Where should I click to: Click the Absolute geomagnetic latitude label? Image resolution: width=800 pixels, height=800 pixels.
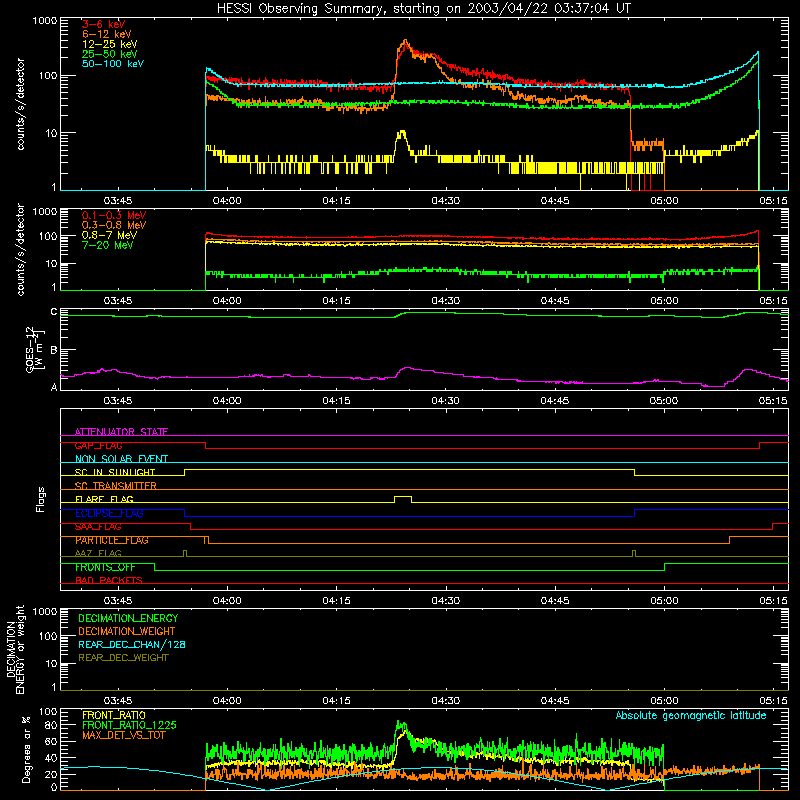[x=691, y=715]
